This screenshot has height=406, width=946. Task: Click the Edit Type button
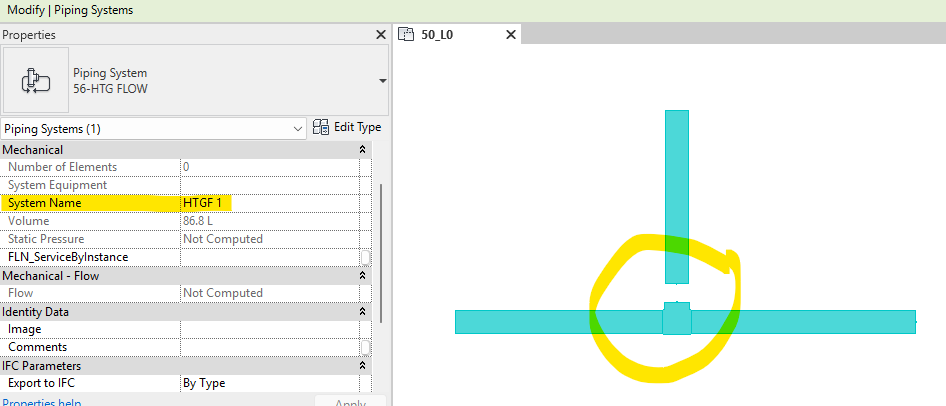(348, 127)
